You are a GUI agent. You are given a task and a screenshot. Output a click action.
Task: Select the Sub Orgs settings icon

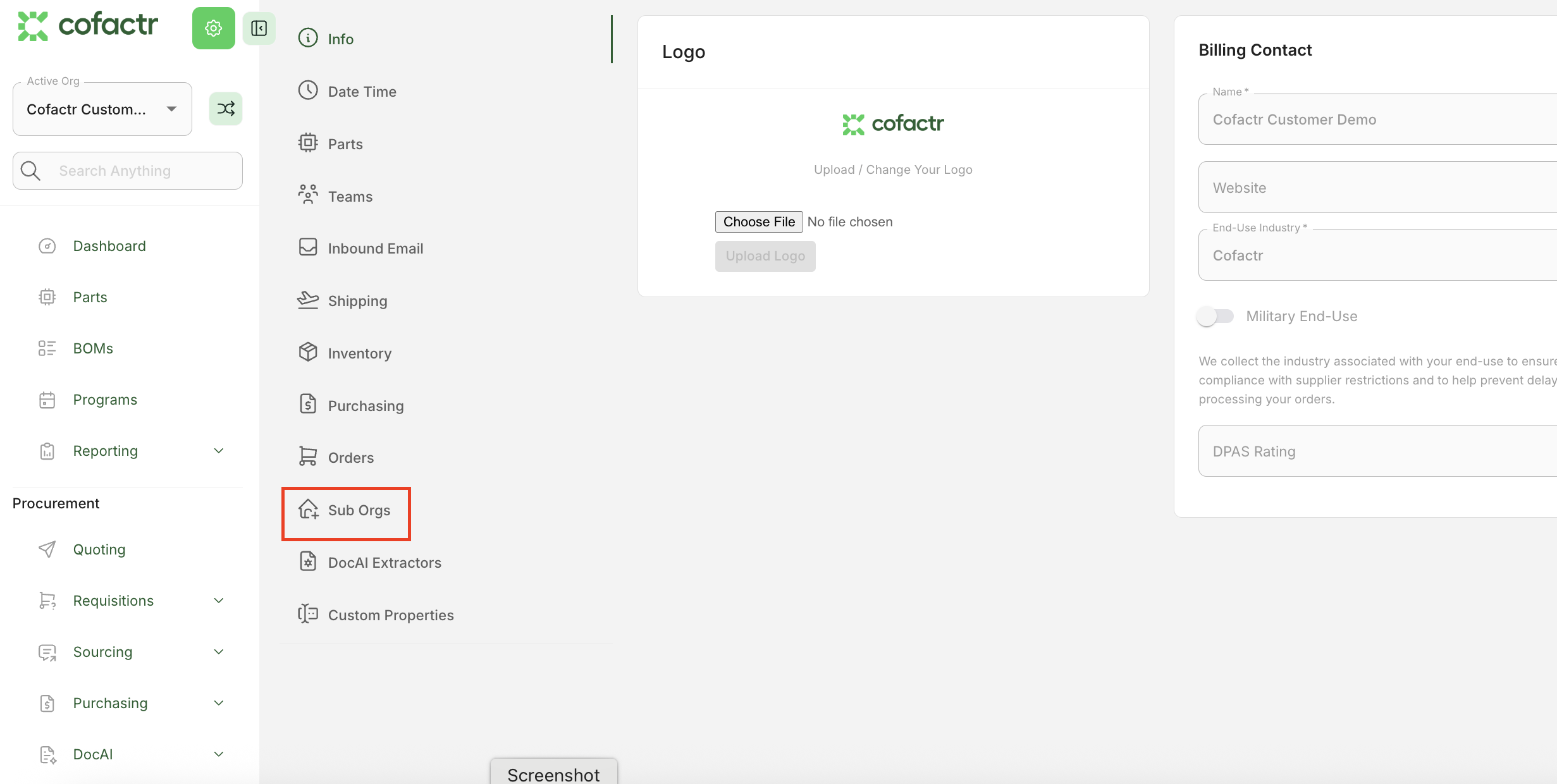click(x=308, y=510)
